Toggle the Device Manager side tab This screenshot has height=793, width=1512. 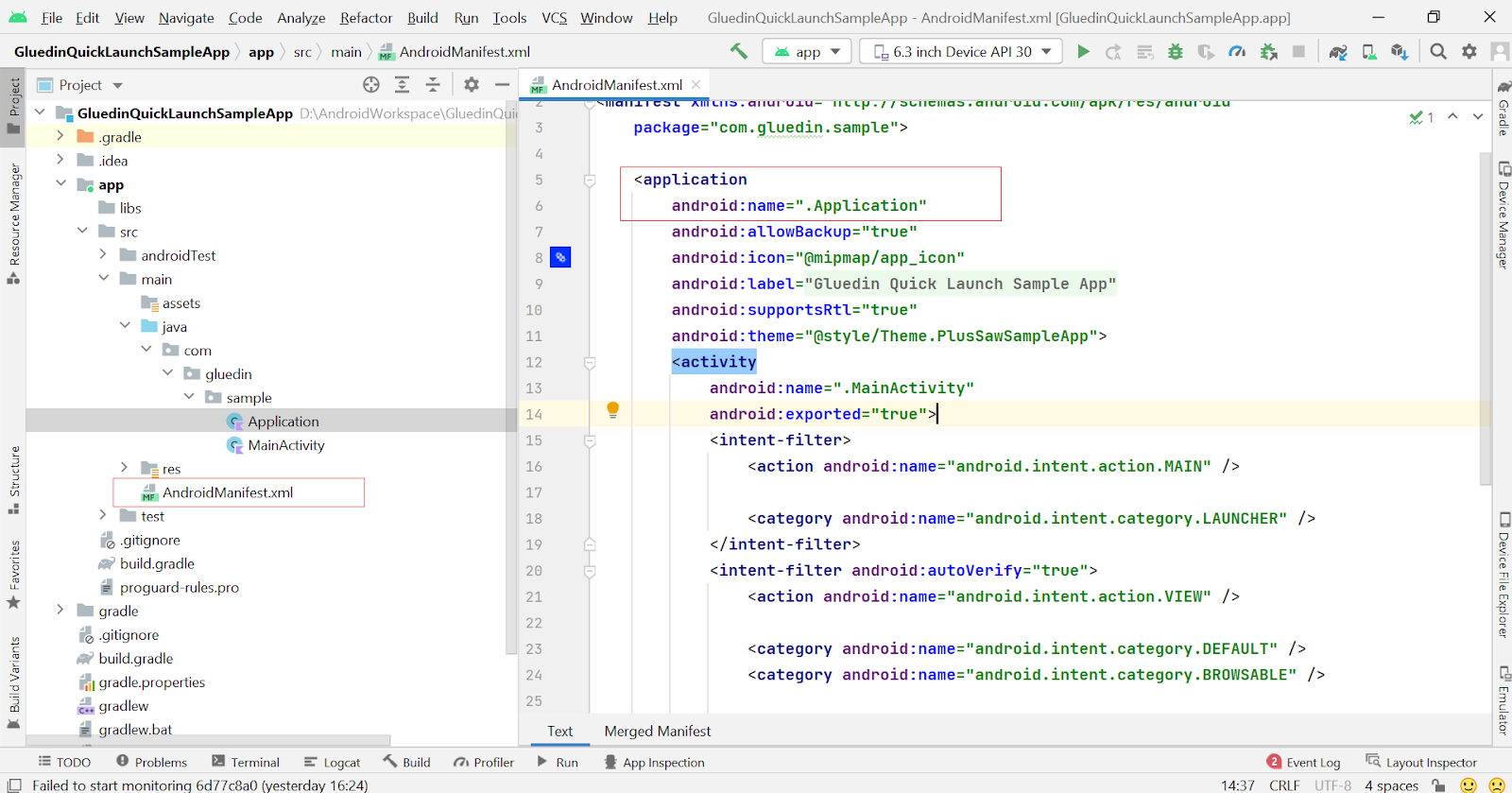click(1503, 215)
